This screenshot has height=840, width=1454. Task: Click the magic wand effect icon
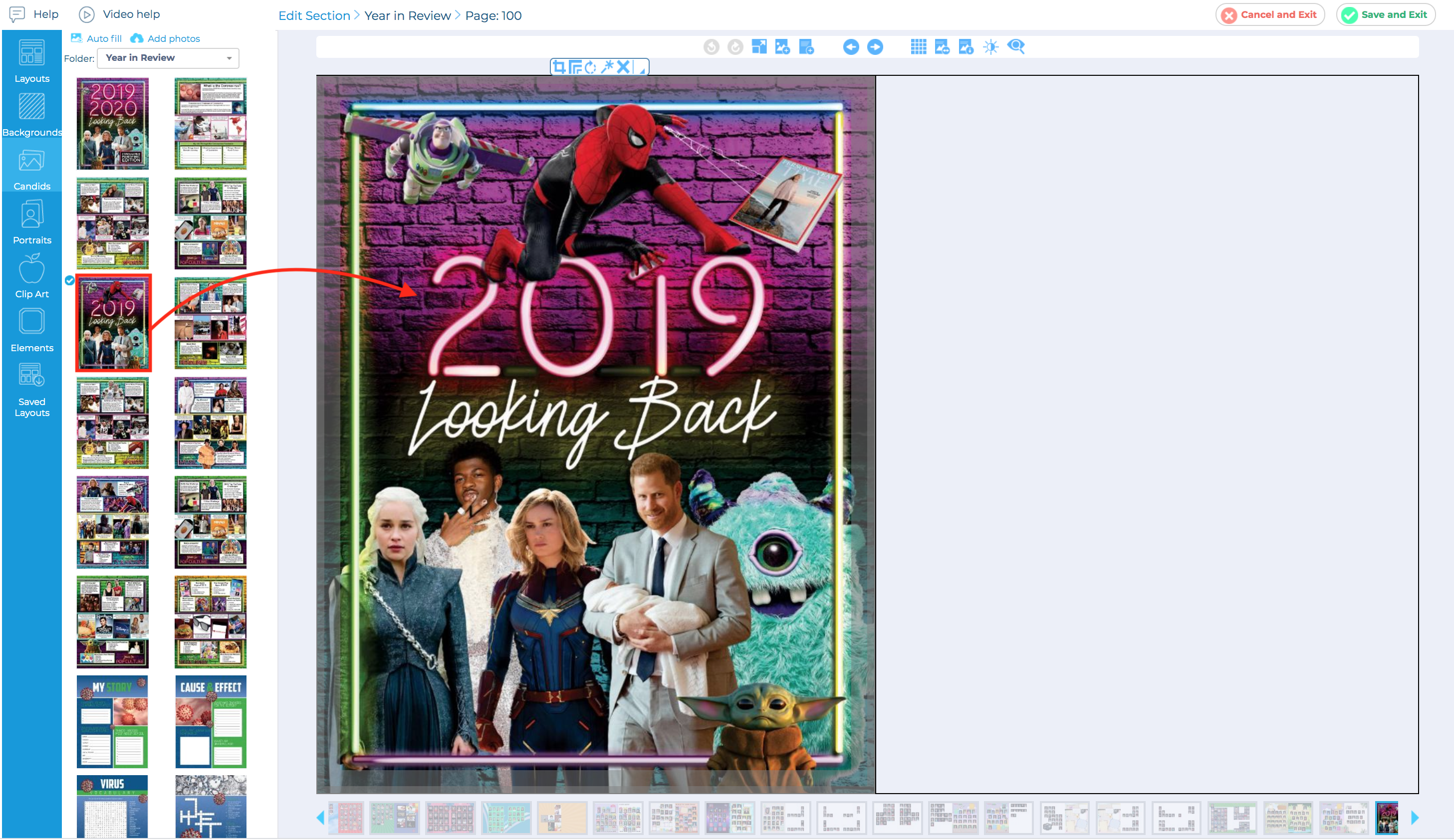click(607, 67)
